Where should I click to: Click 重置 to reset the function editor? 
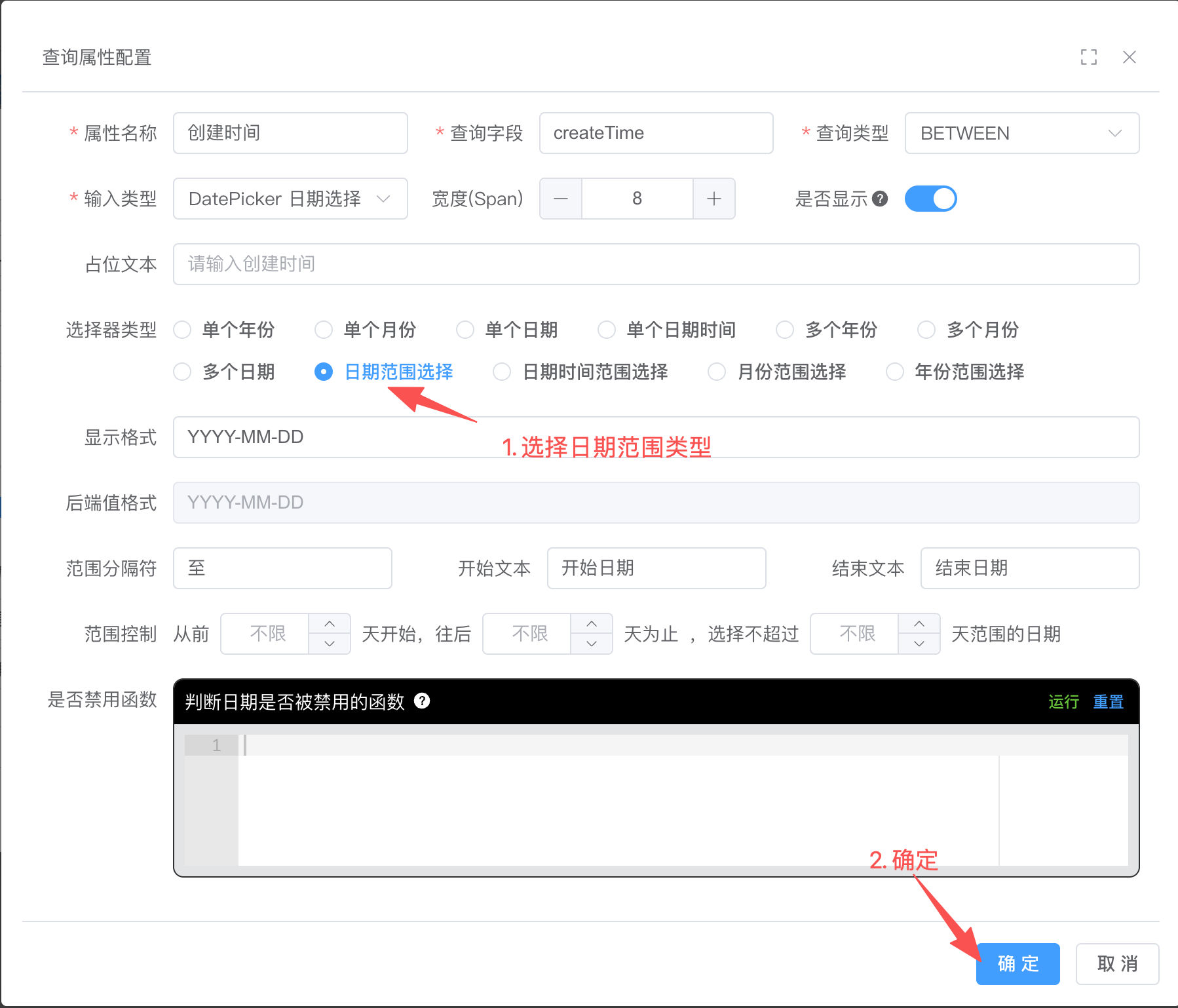(x=1108, y=702)
